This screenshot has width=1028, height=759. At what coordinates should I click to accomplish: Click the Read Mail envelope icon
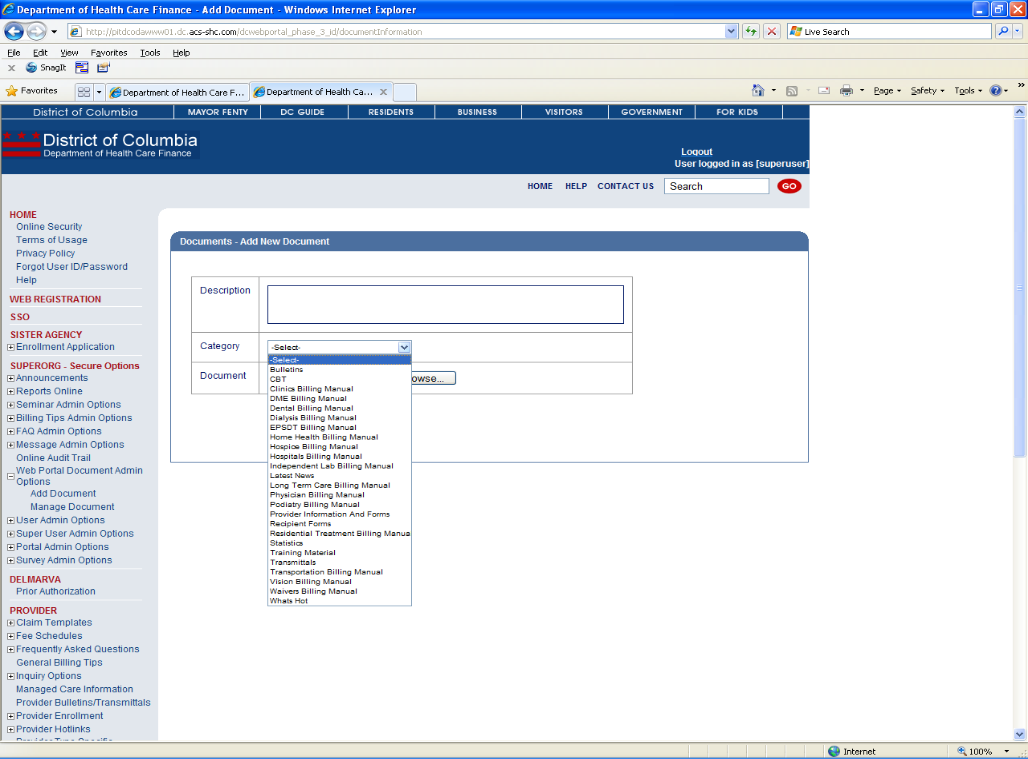pyautogui.click(x=824, y=91)
